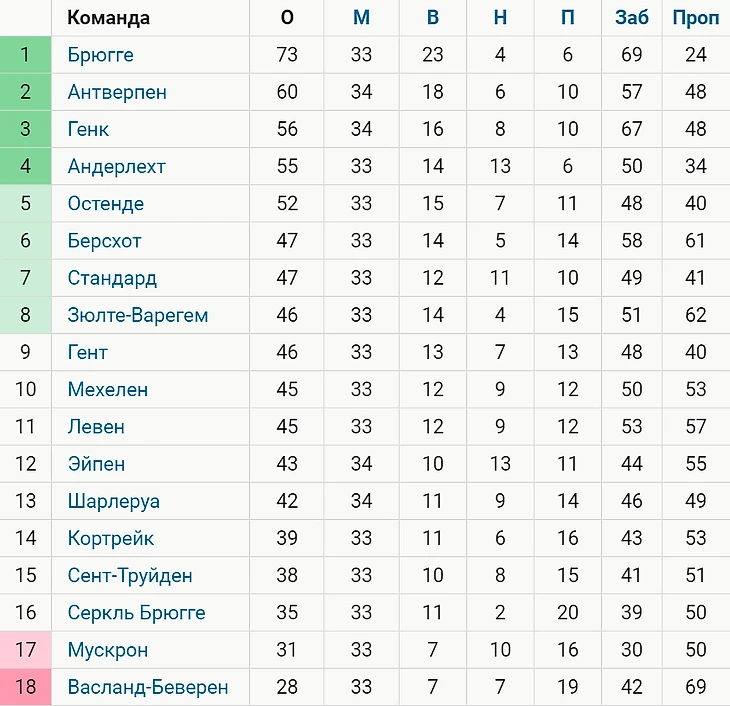Open the Генк team page
This screenshot has height=706, width=730.
[x=88, y=129]
